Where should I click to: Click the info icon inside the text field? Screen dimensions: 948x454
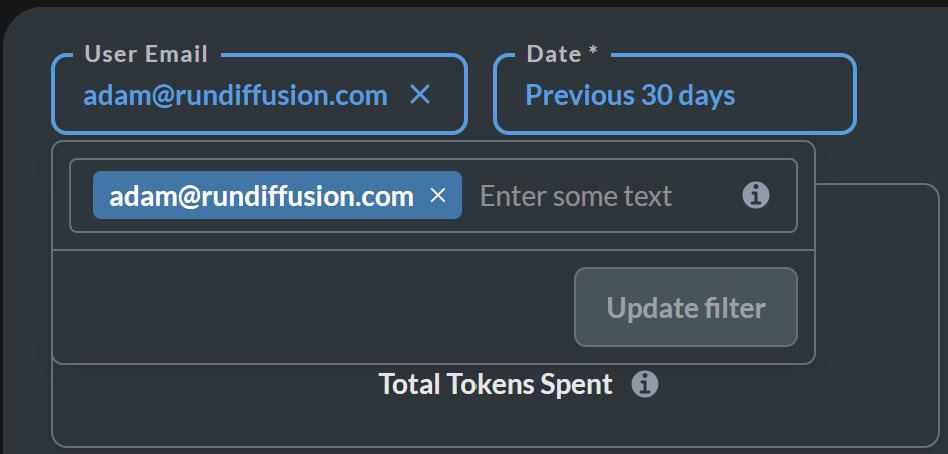755,195
